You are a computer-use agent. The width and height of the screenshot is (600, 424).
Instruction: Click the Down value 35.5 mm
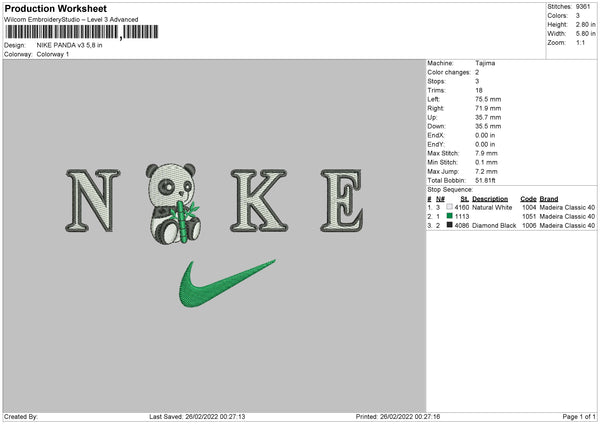488,126
